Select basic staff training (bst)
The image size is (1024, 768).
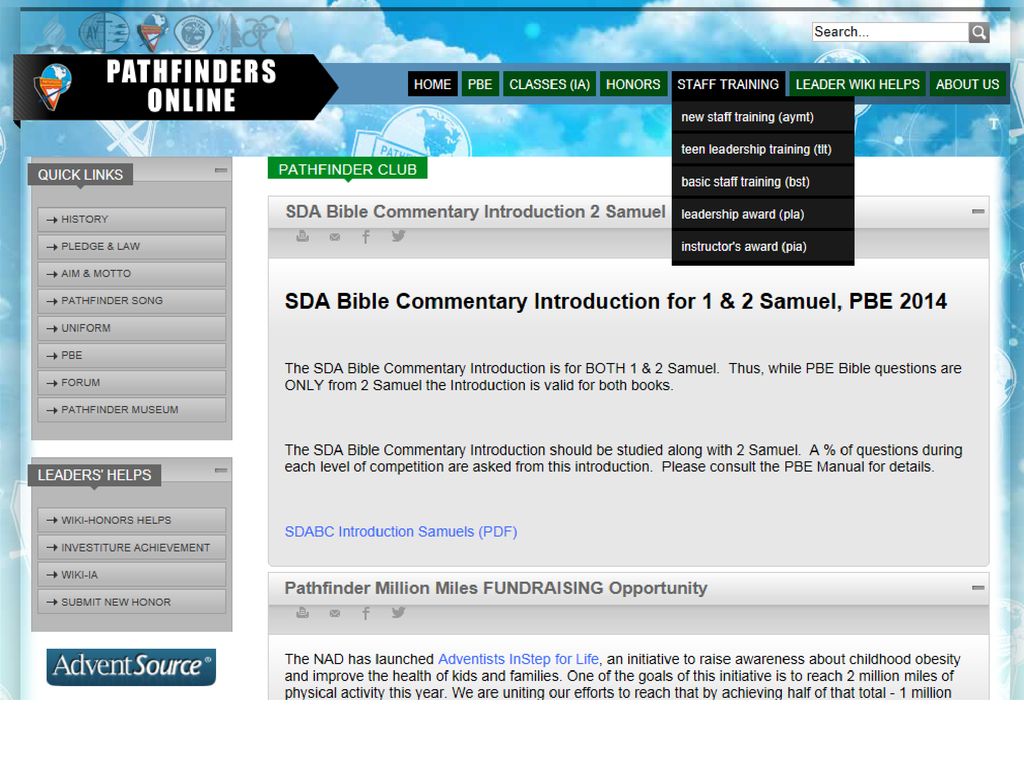tap(763, 182)
